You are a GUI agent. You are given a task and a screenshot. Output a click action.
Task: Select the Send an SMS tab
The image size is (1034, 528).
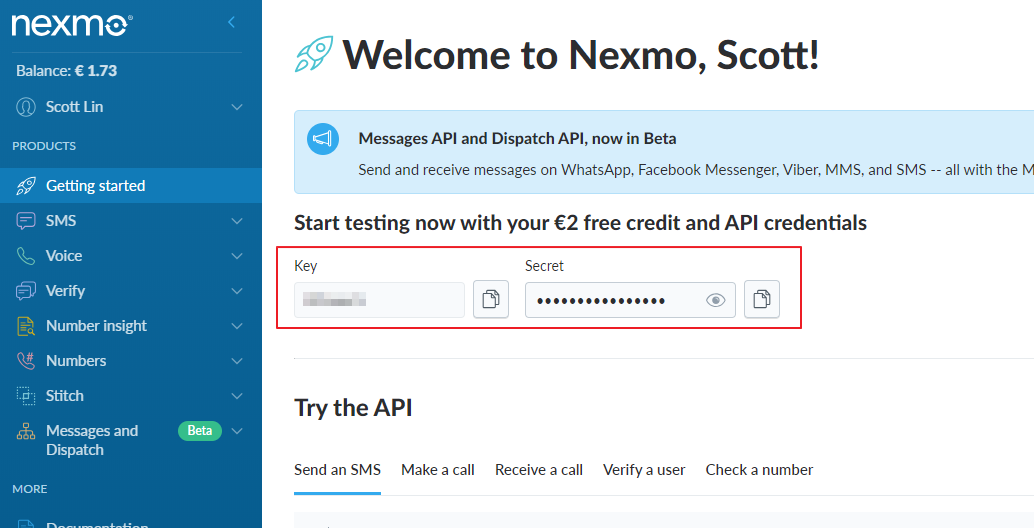coord(338,470)
